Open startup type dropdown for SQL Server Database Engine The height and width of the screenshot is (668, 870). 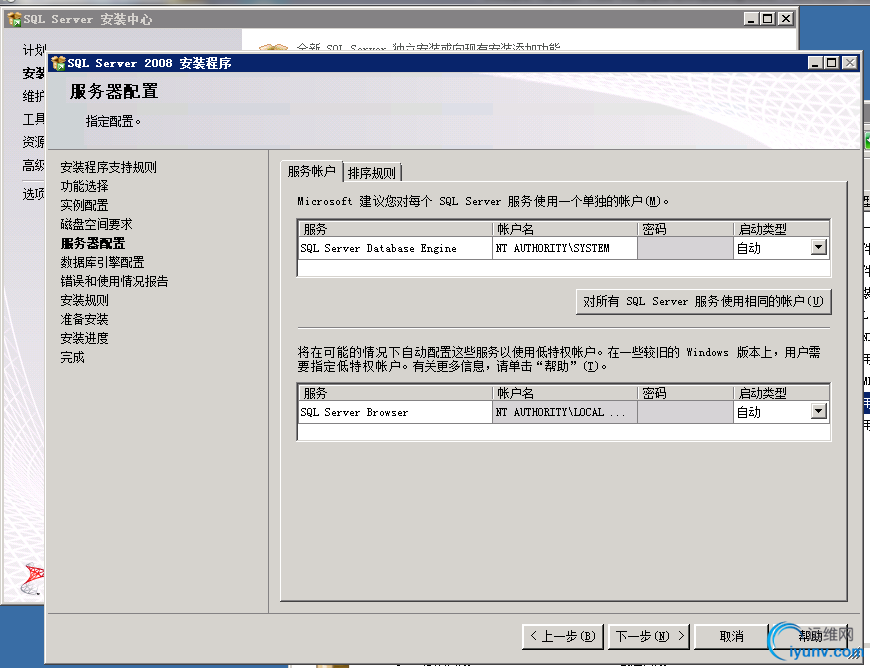pyautogui.click(x=818, y=247)
